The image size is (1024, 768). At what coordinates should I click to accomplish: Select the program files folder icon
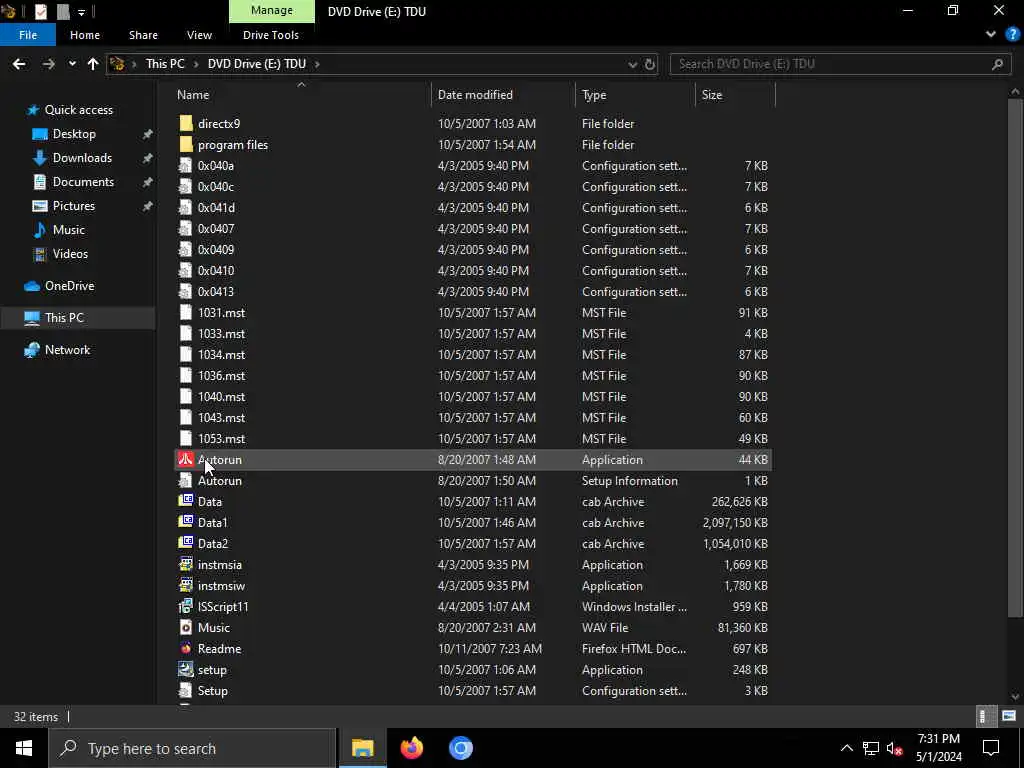[186, 144]
